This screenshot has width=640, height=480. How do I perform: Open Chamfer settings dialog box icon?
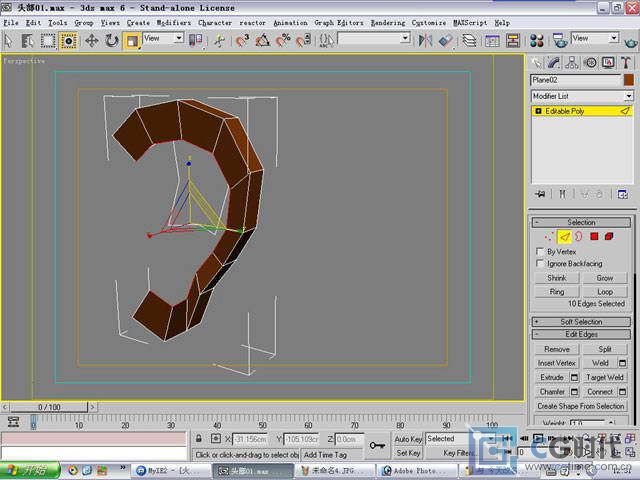[574, 392]
